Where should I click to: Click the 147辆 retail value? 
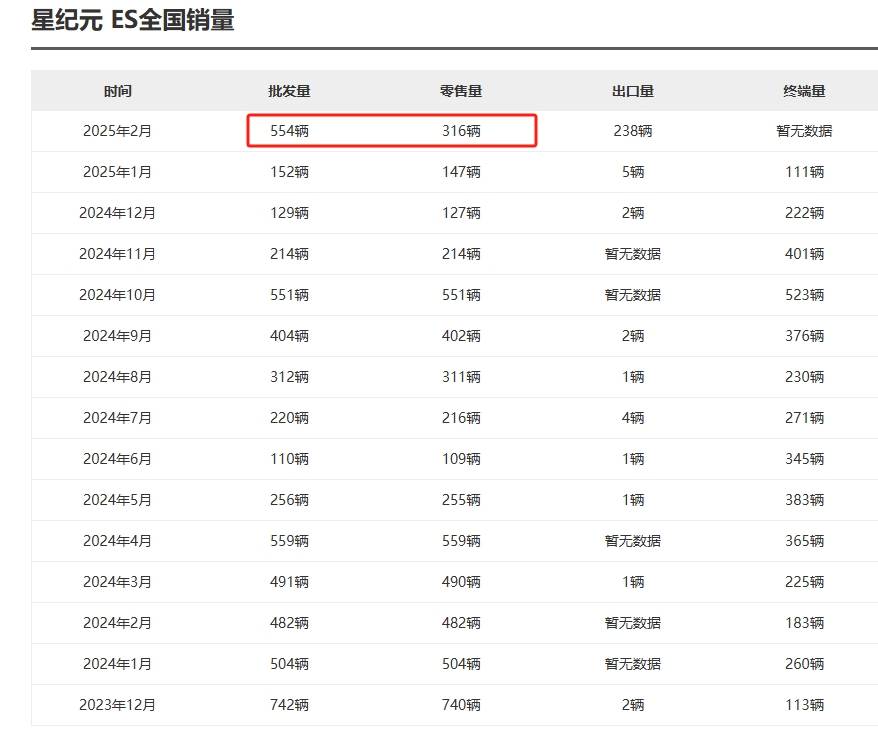[461, 172]
